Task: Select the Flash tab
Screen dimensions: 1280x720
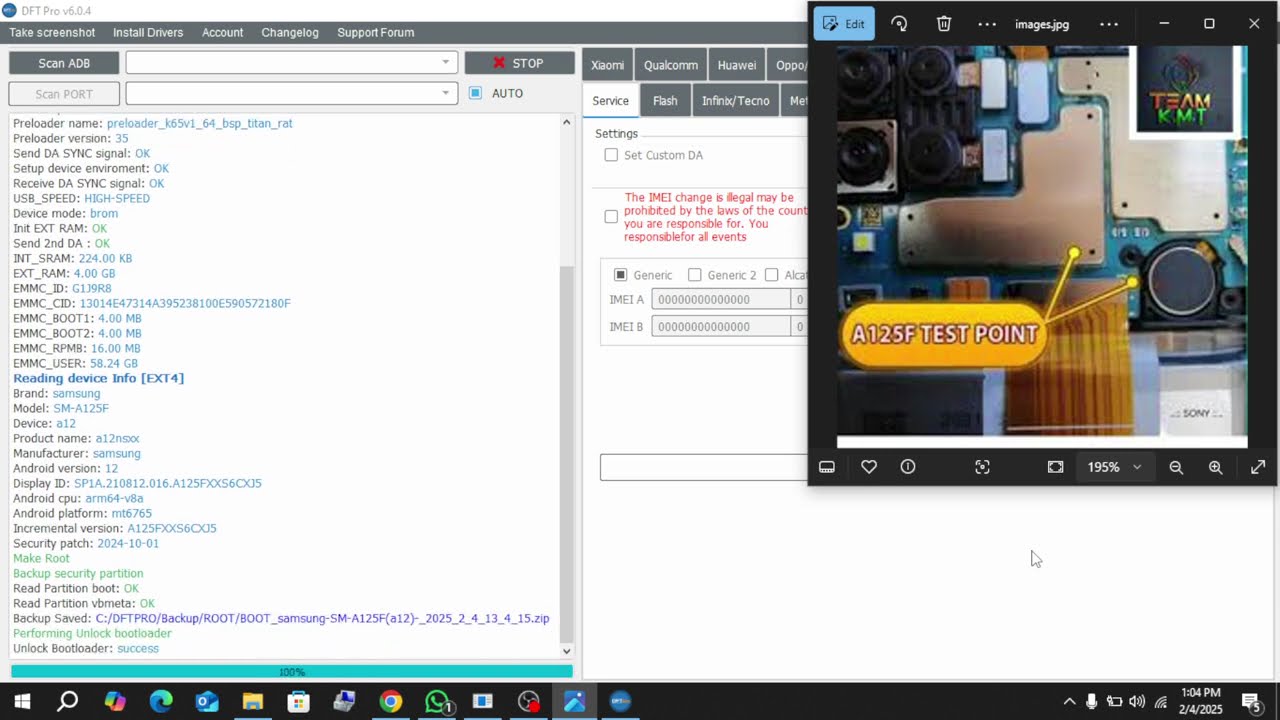Action: [x=665, y=101]
